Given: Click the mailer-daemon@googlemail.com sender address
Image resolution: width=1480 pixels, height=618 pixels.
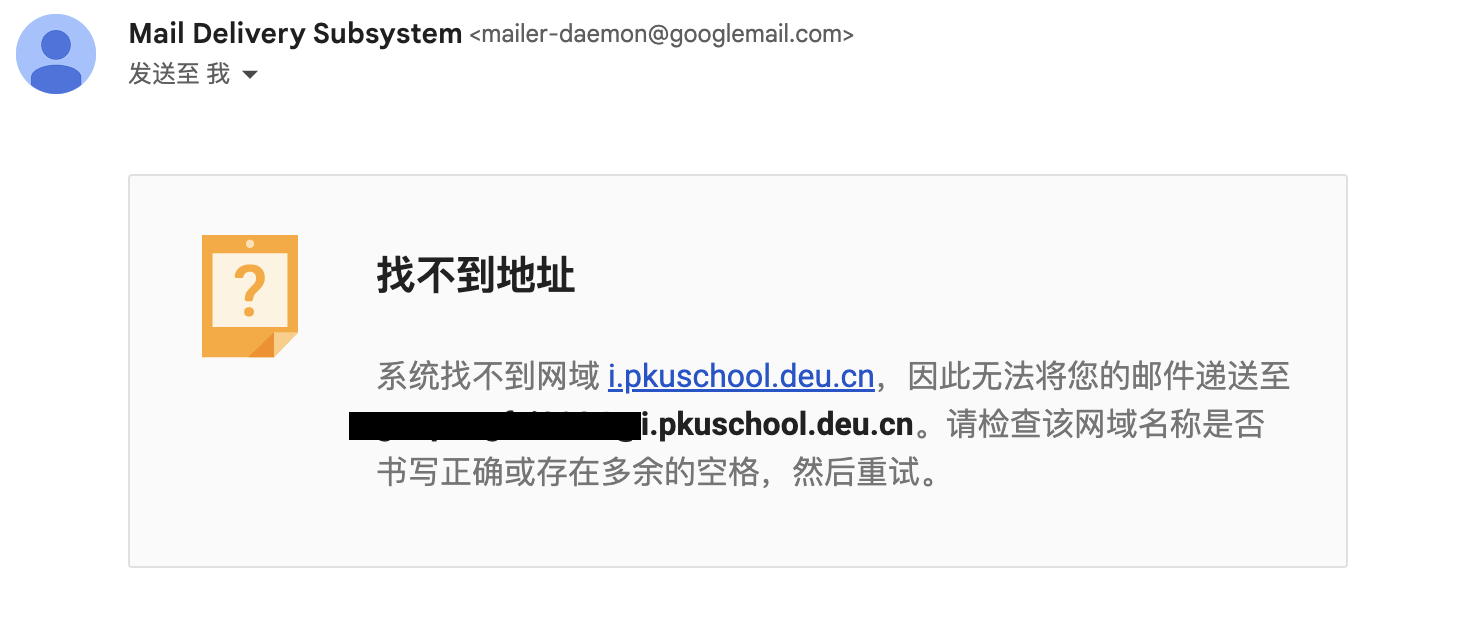Looking at the screenshot, I should 661,35.
